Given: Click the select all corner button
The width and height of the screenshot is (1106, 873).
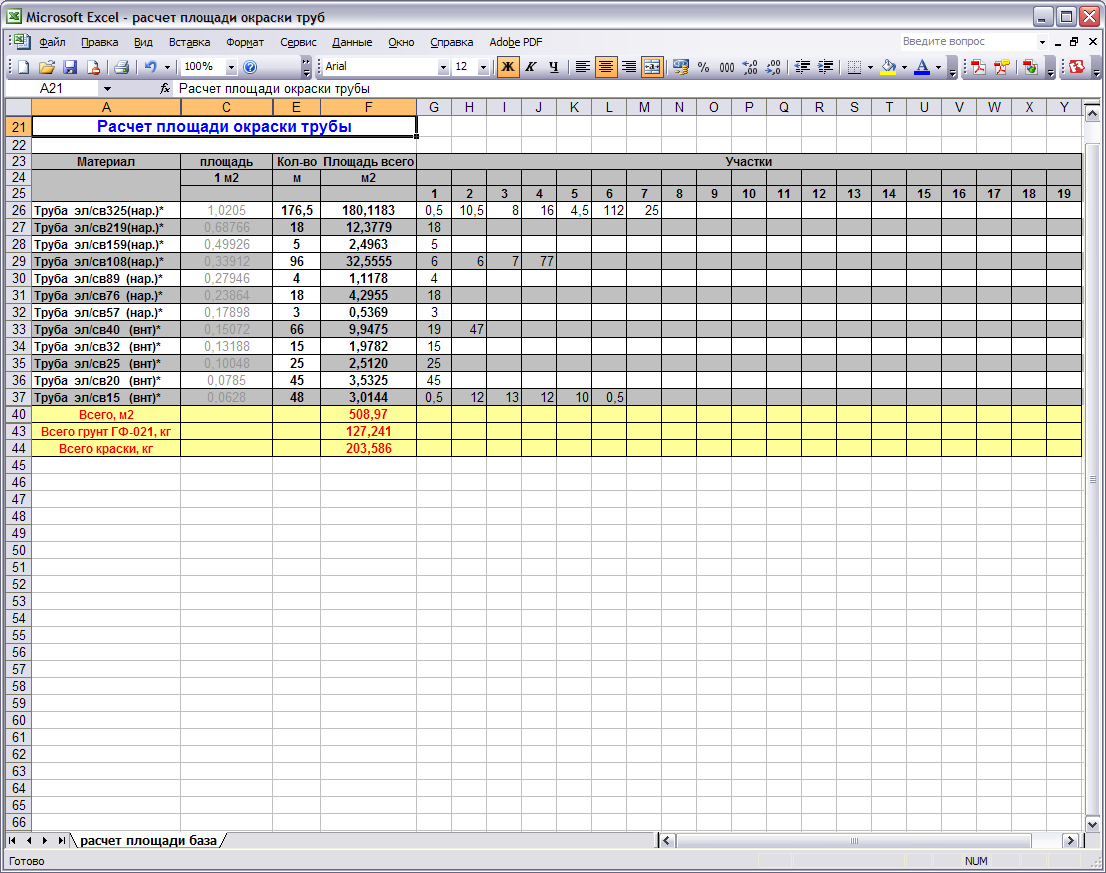Looking at the screenshot, I should (x=18, y=107).
